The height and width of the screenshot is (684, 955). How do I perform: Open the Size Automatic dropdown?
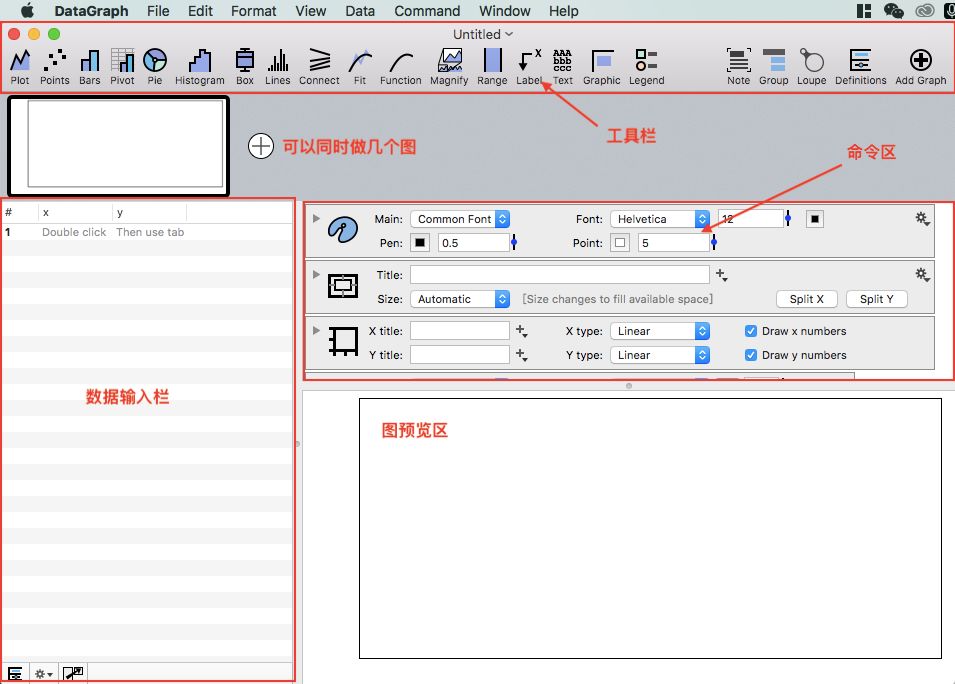460,299
